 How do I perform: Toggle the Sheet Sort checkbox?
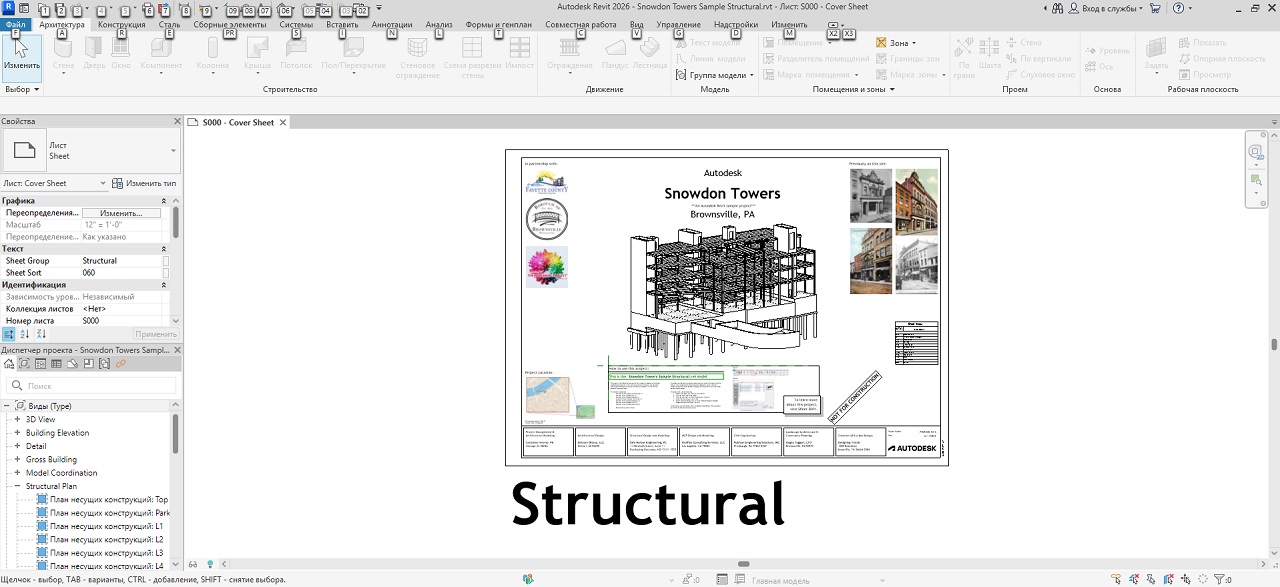coord(166,273)
